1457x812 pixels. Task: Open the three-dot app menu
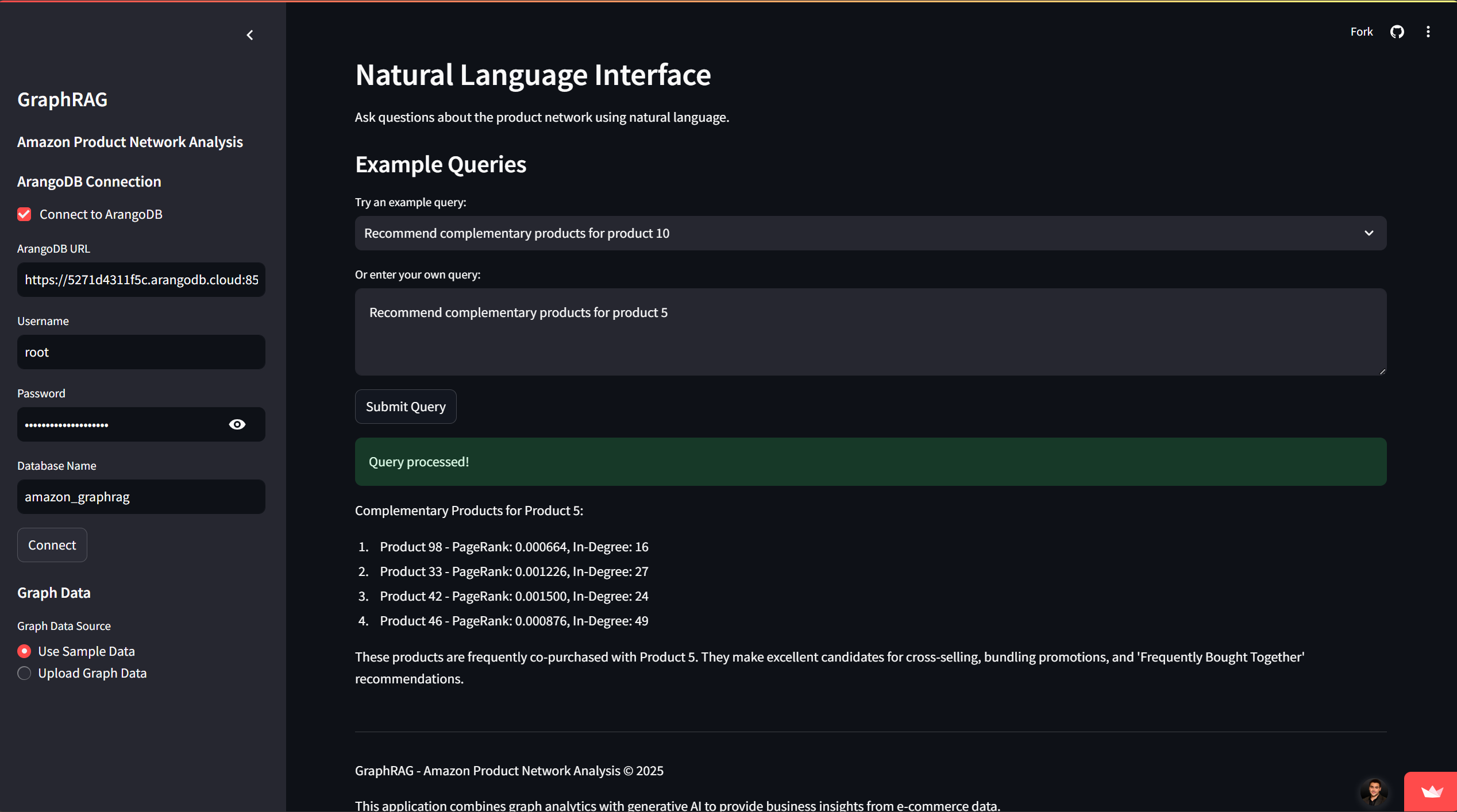(x=1428, y=32)
